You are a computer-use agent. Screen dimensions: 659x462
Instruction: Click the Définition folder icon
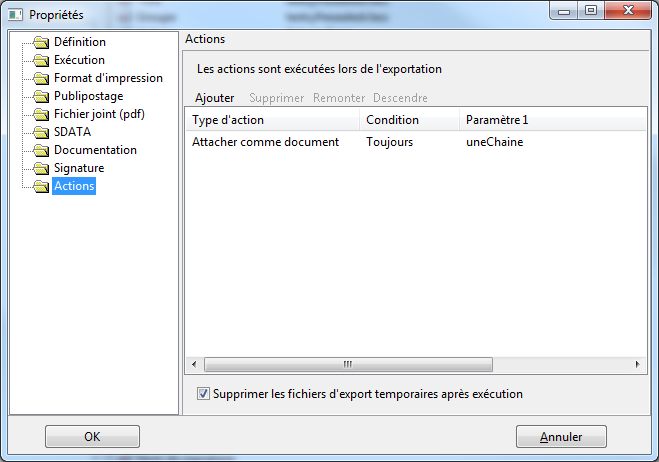tap(41, 42)
